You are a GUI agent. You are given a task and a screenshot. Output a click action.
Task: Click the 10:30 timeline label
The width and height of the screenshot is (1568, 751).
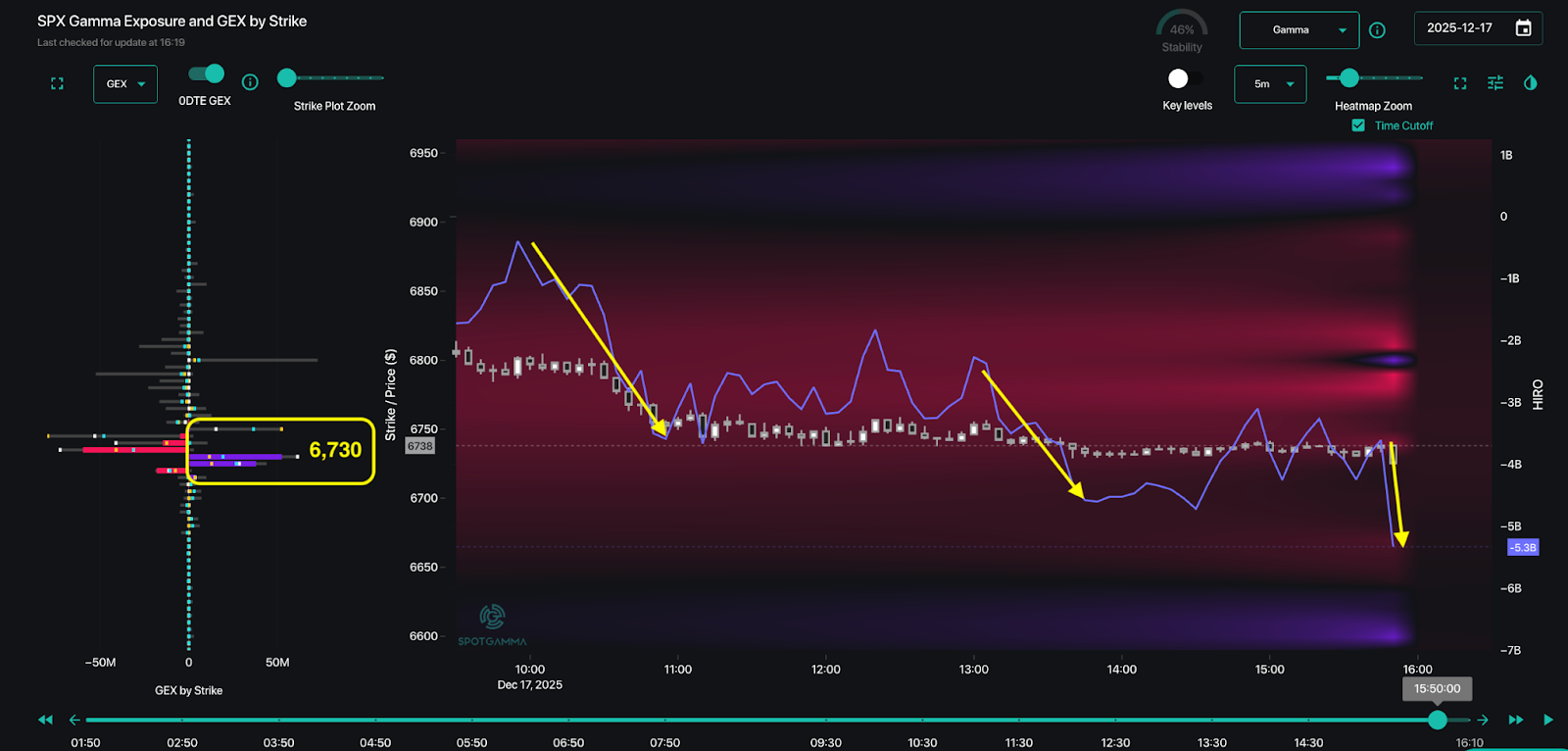tap(922, 743)
